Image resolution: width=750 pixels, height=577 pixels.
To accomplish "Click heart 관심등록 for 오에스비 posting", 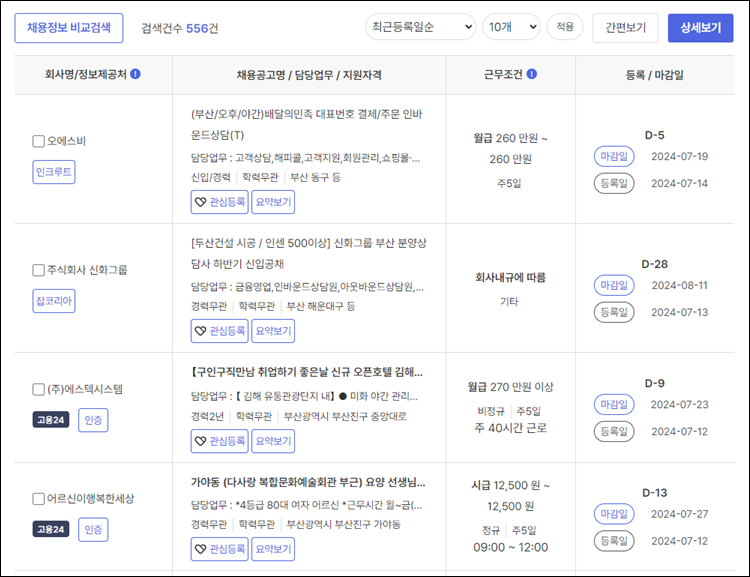I will 220,202.
